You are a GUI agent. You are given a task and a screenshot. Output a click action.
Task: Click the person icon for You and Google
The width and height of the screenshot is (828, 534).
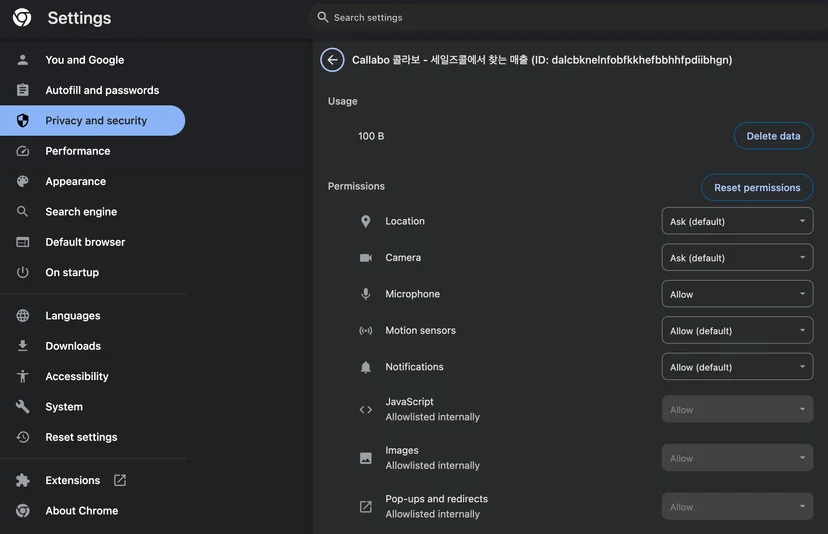click(x=23, y=60)
